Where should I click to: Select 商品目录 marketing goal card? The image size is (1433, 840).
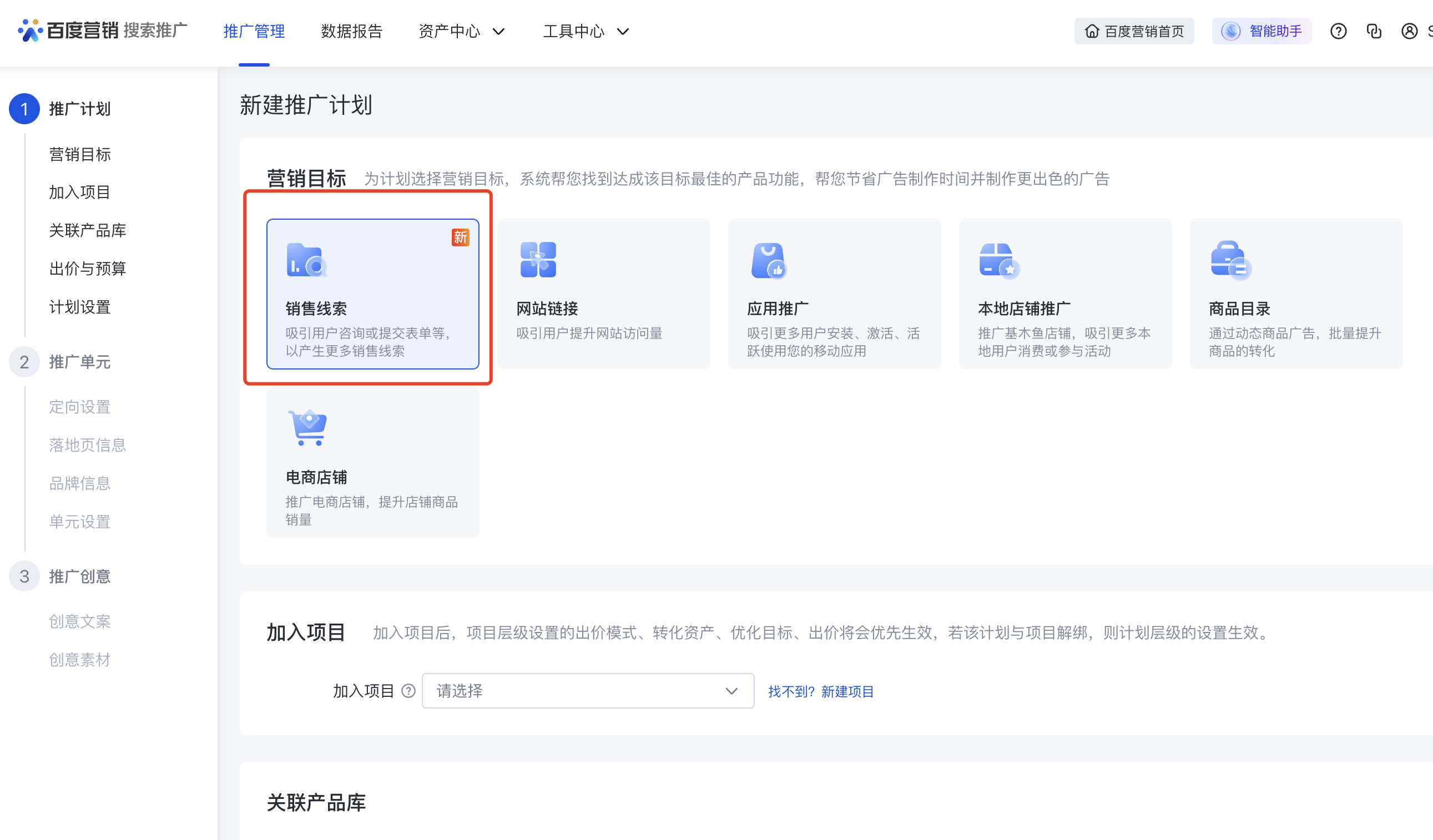pyautogui.click(x=1296, y=295)
